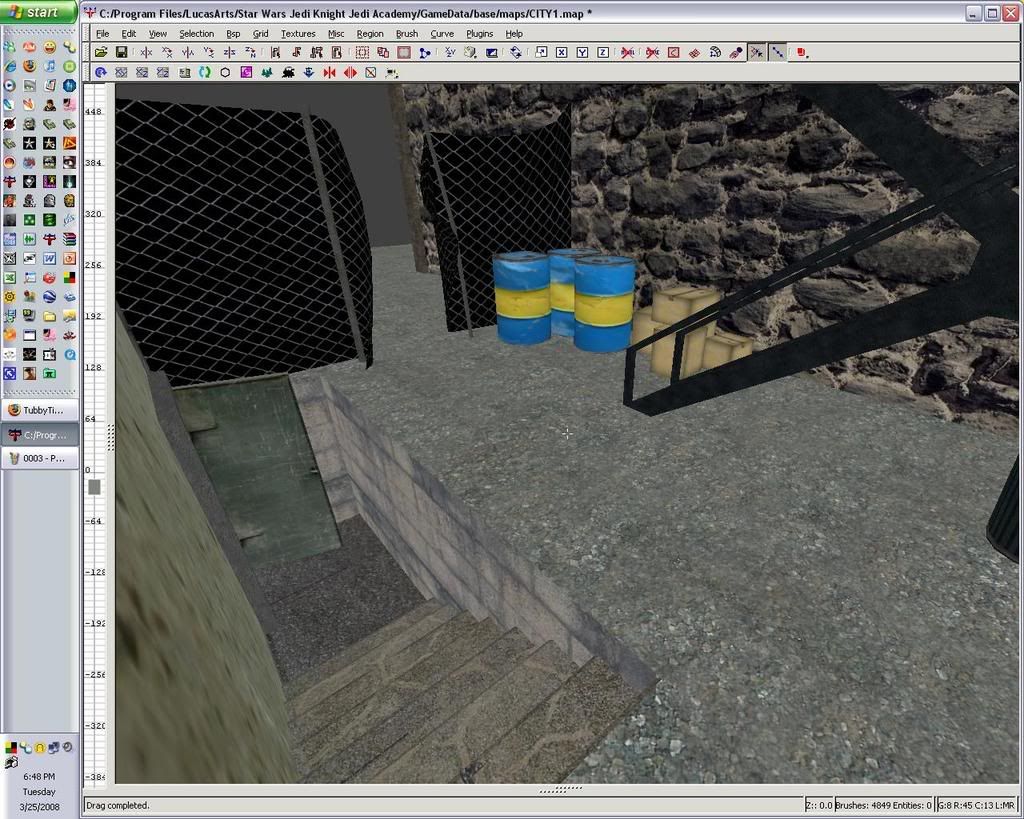Toggle don't-select-model-brushes (first red-crossed icon)

[628, 52]
